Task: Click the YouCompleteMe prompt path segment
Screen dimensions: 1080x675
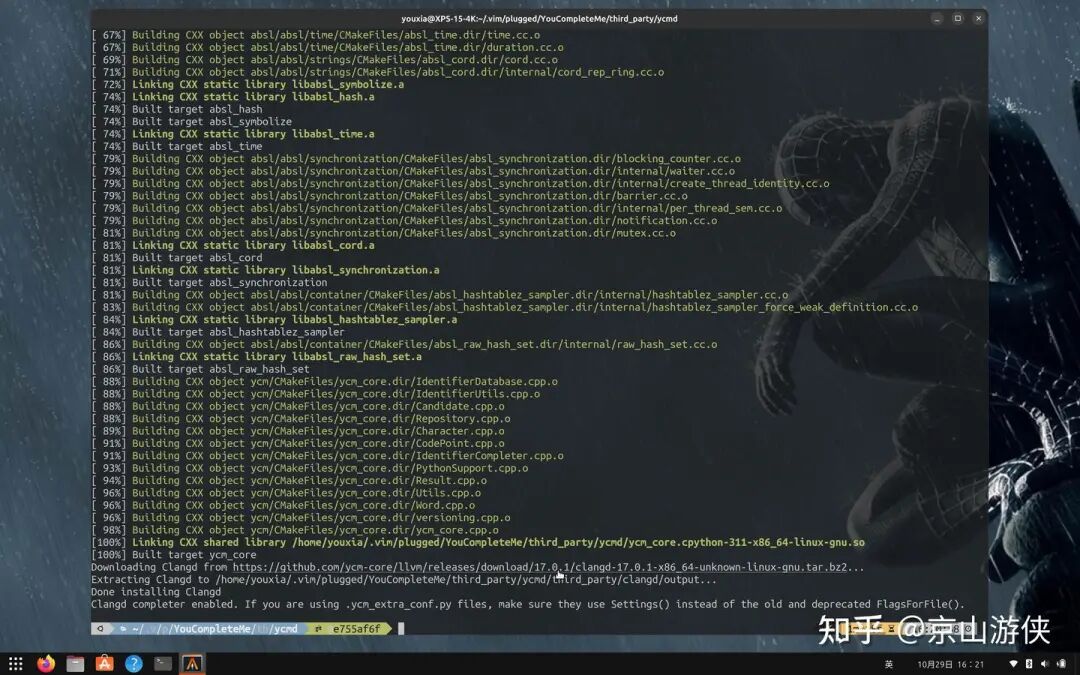Action: pyautogui.click(x=214, y=629)
